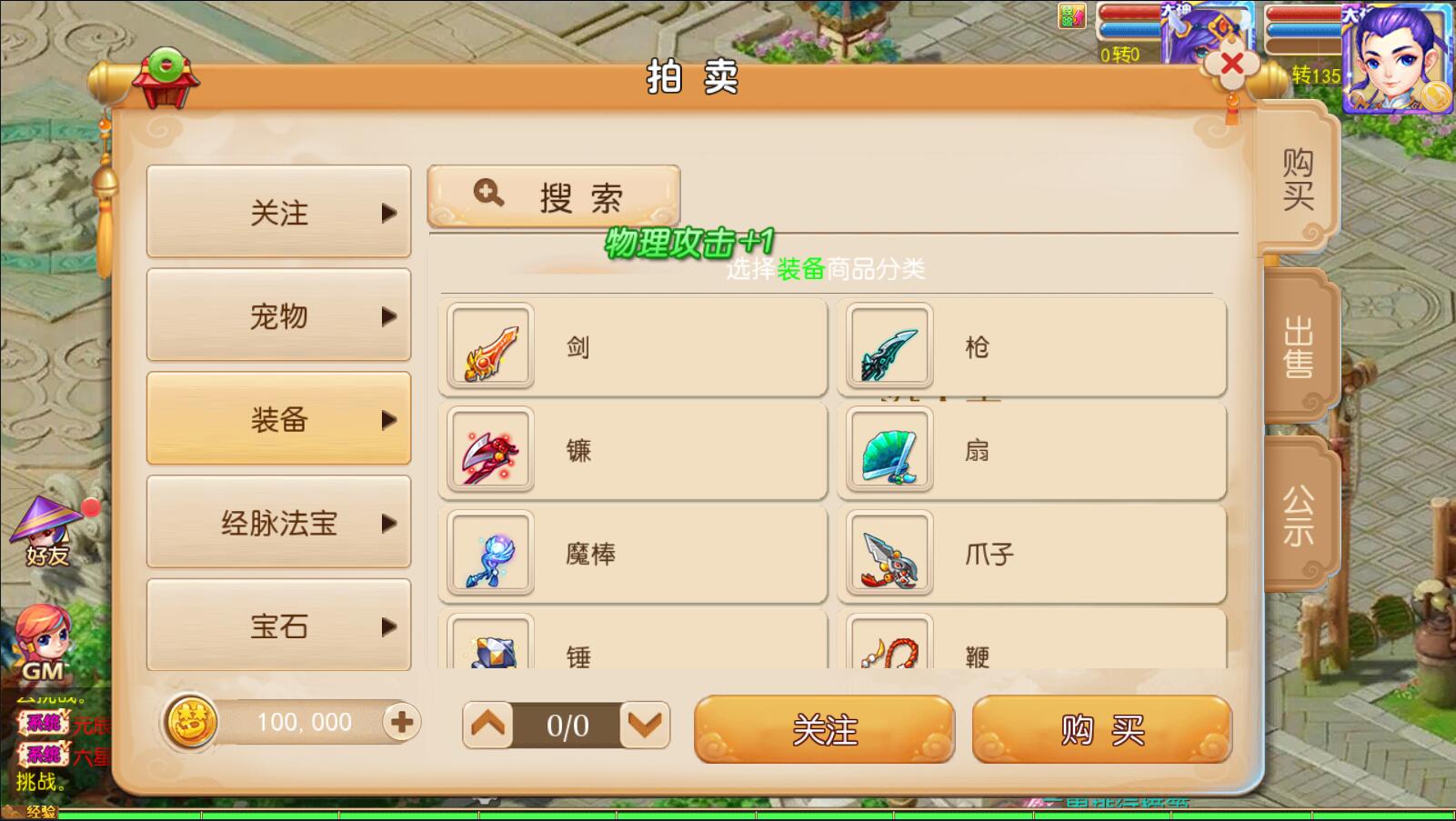Switch to the 出售 sell tab
Image resolution: width=1456 pixels, height=821 pixels.
point(1299,347)
